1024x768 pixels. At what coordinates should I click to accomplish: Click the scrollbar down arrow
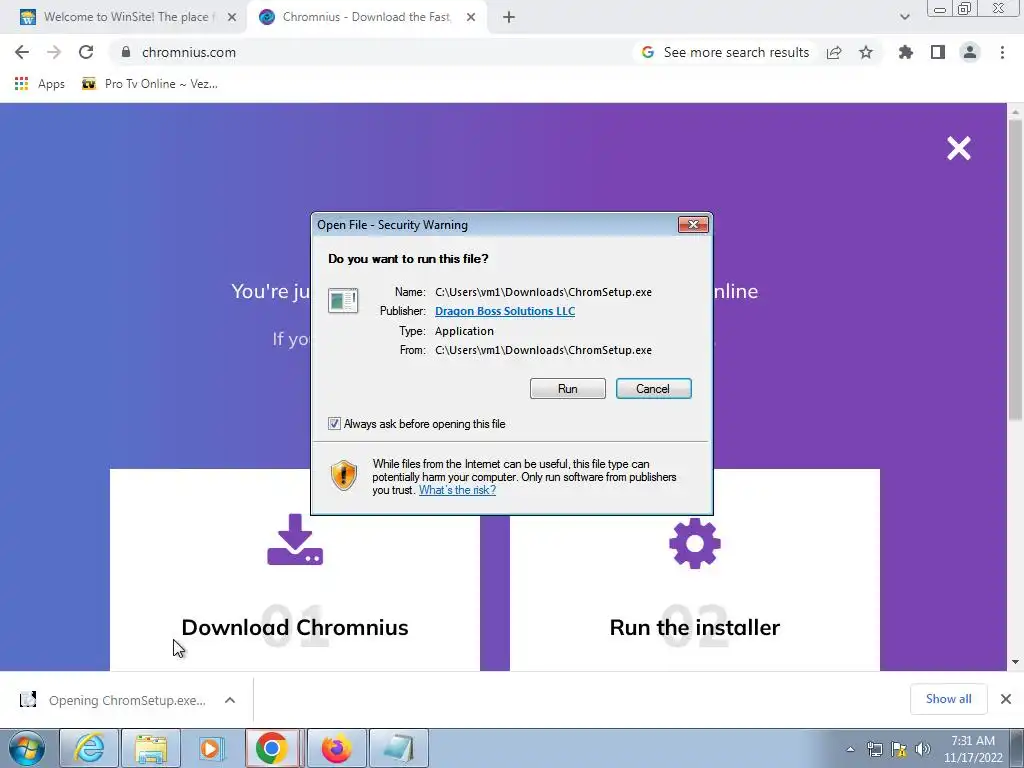1015,662
